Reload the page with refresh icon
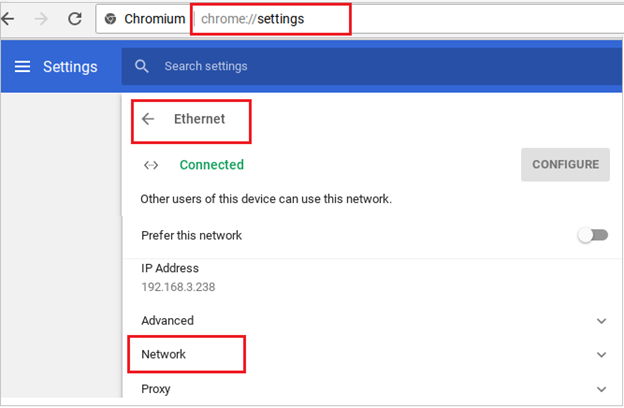The height and width of the screenshot is (408, 624). click(74, 18)
